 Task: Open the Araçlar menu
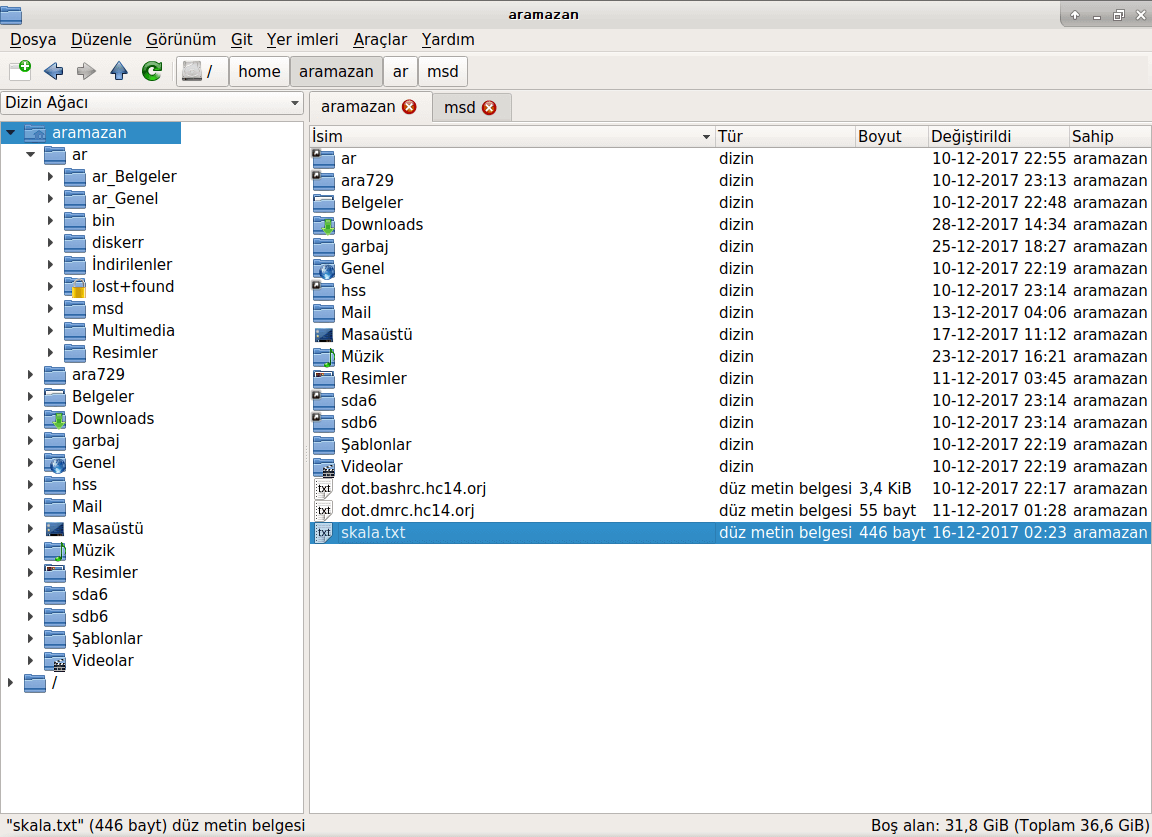382,39
